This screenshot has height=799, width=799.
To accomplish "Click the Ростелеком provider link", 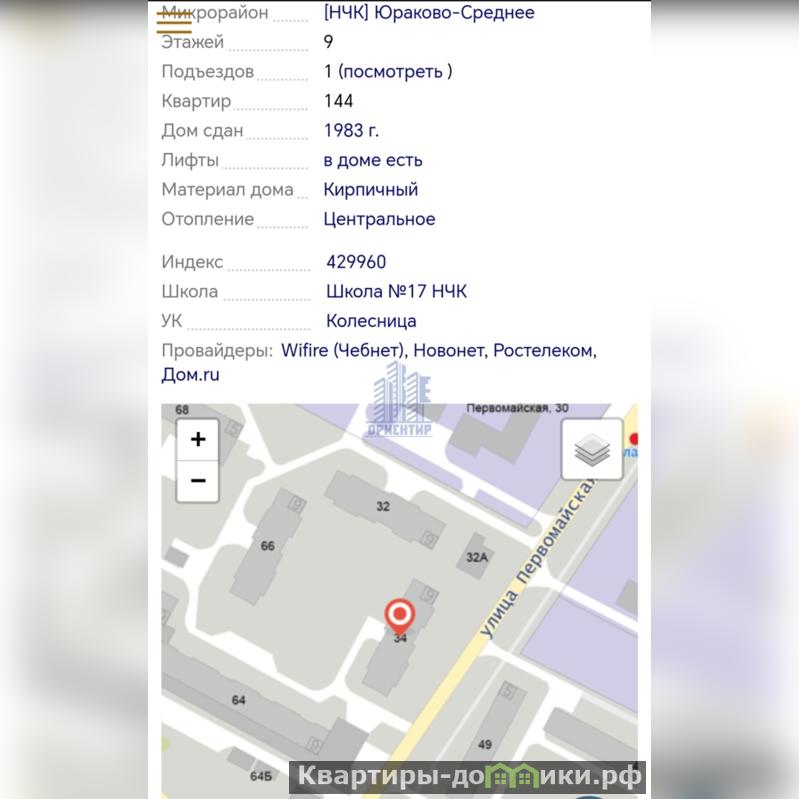I will [x=543, y=351].
